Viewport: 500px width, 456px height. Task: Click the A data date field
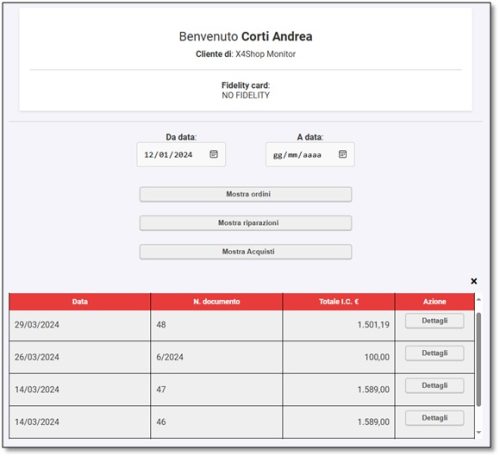310,154
